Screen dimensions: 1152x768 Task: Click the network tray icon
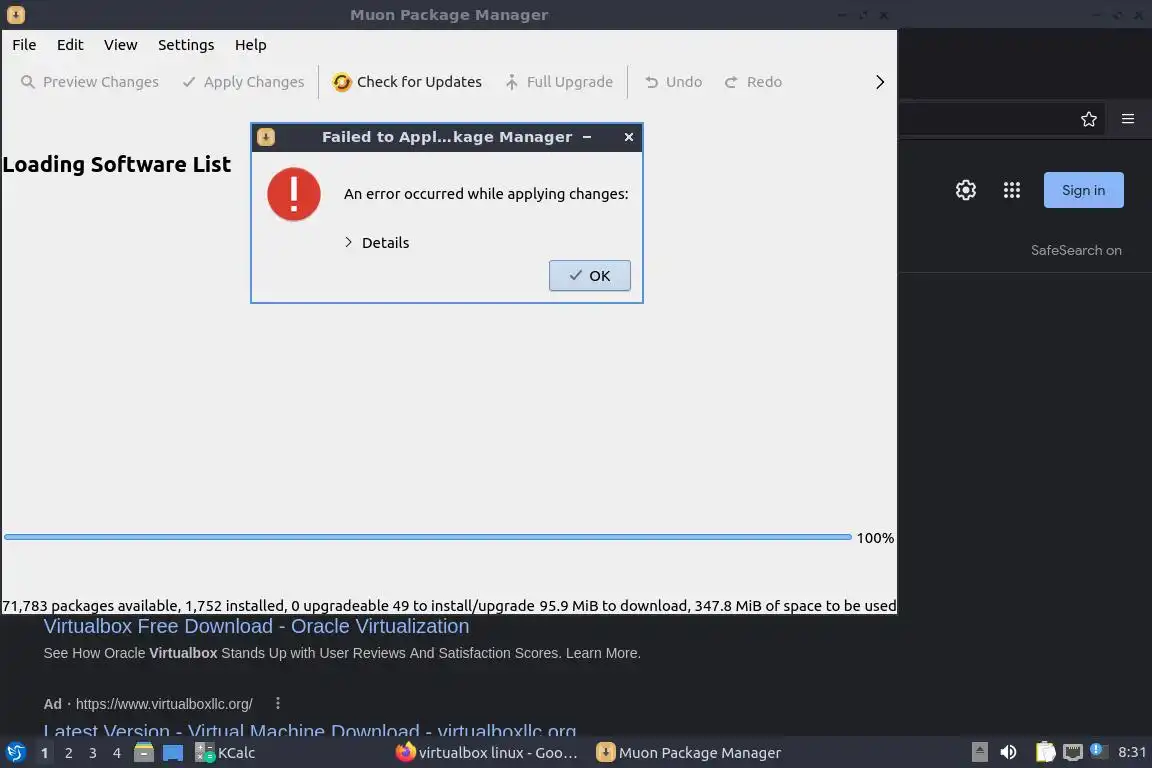coord(1073,752)
